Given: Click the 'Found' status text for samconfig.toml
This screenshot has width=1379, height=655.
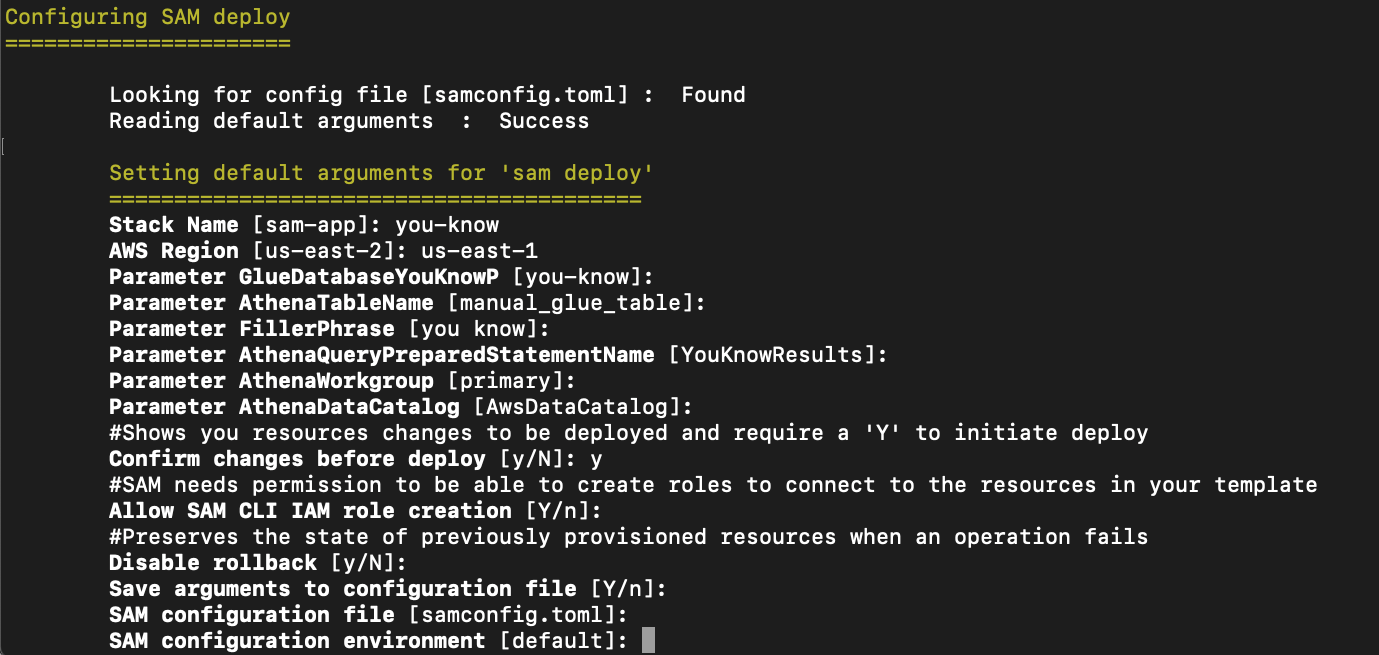Looking at the screenshot, I should pyautogui.click(x=713, y=95).
